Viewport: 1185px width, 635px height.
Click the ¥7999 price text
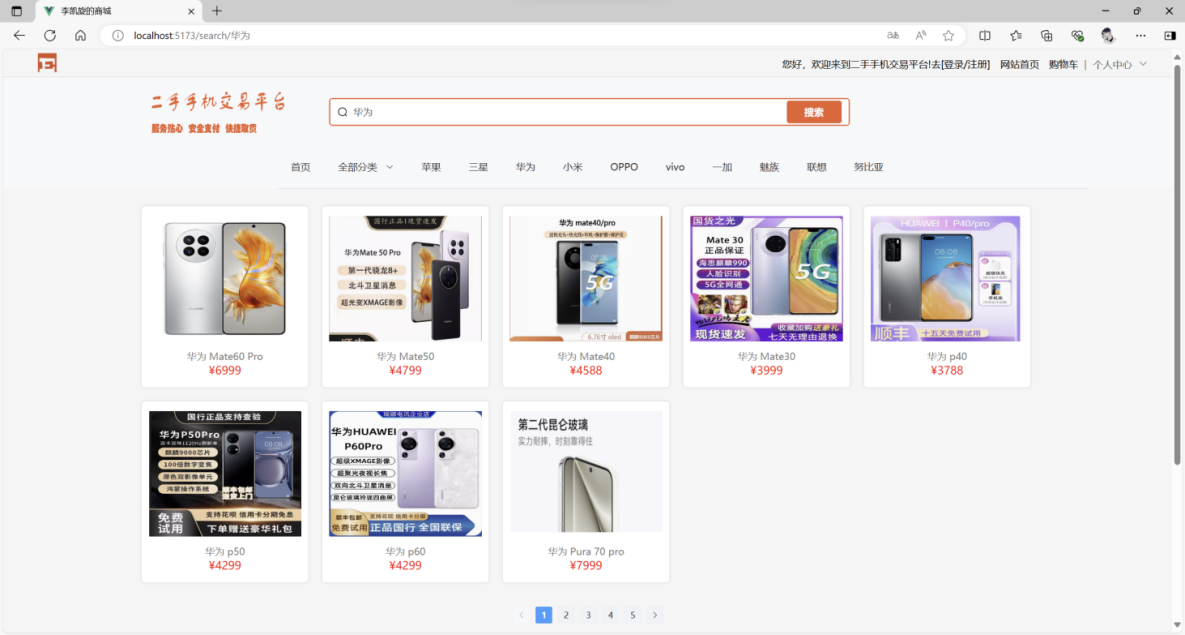point(586,565)
